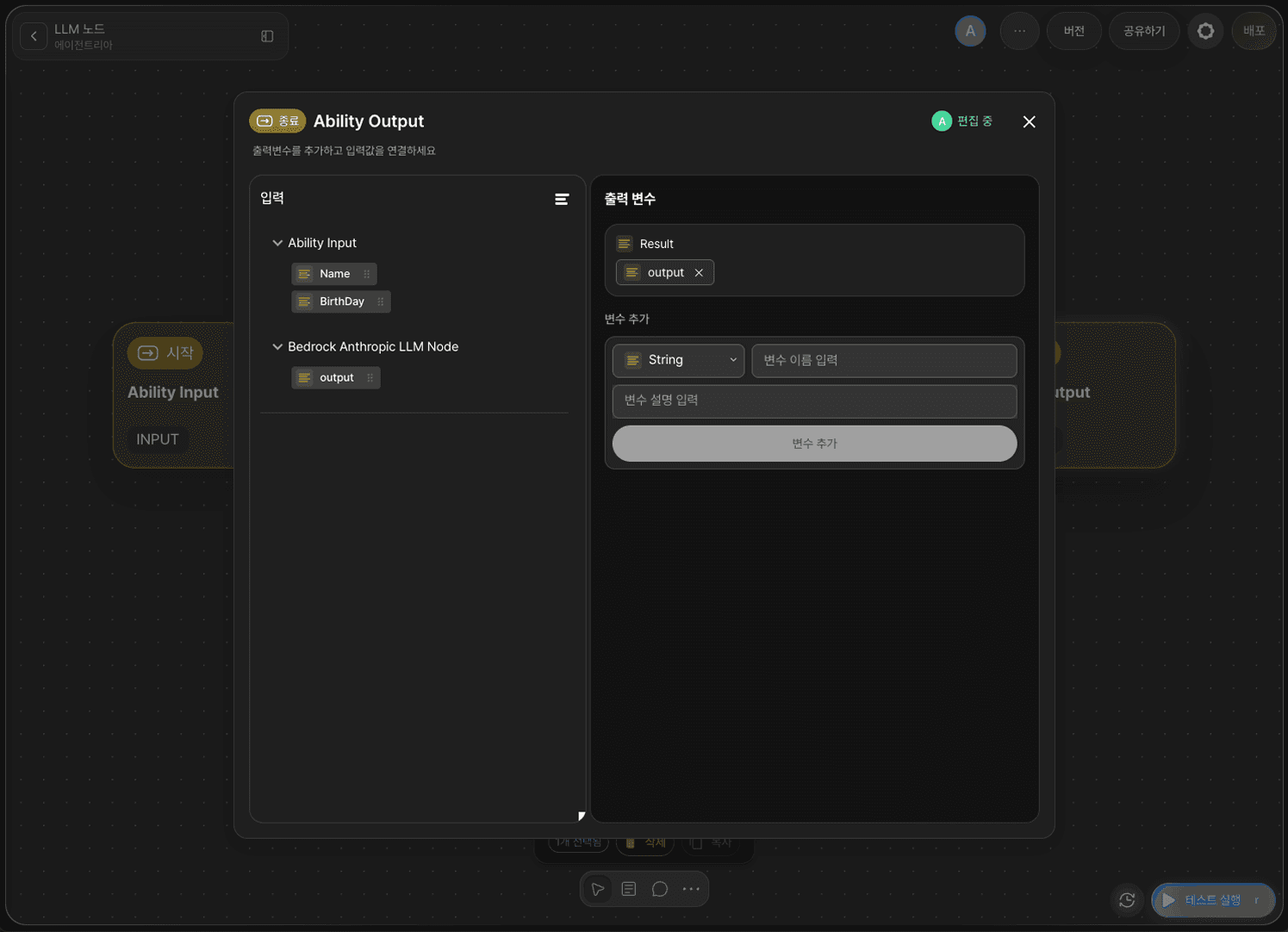This screenshot has height=932, width=1288.
Task: Collapse the Ability Input group
Action: pyautogui.click(x=277, y=243)
